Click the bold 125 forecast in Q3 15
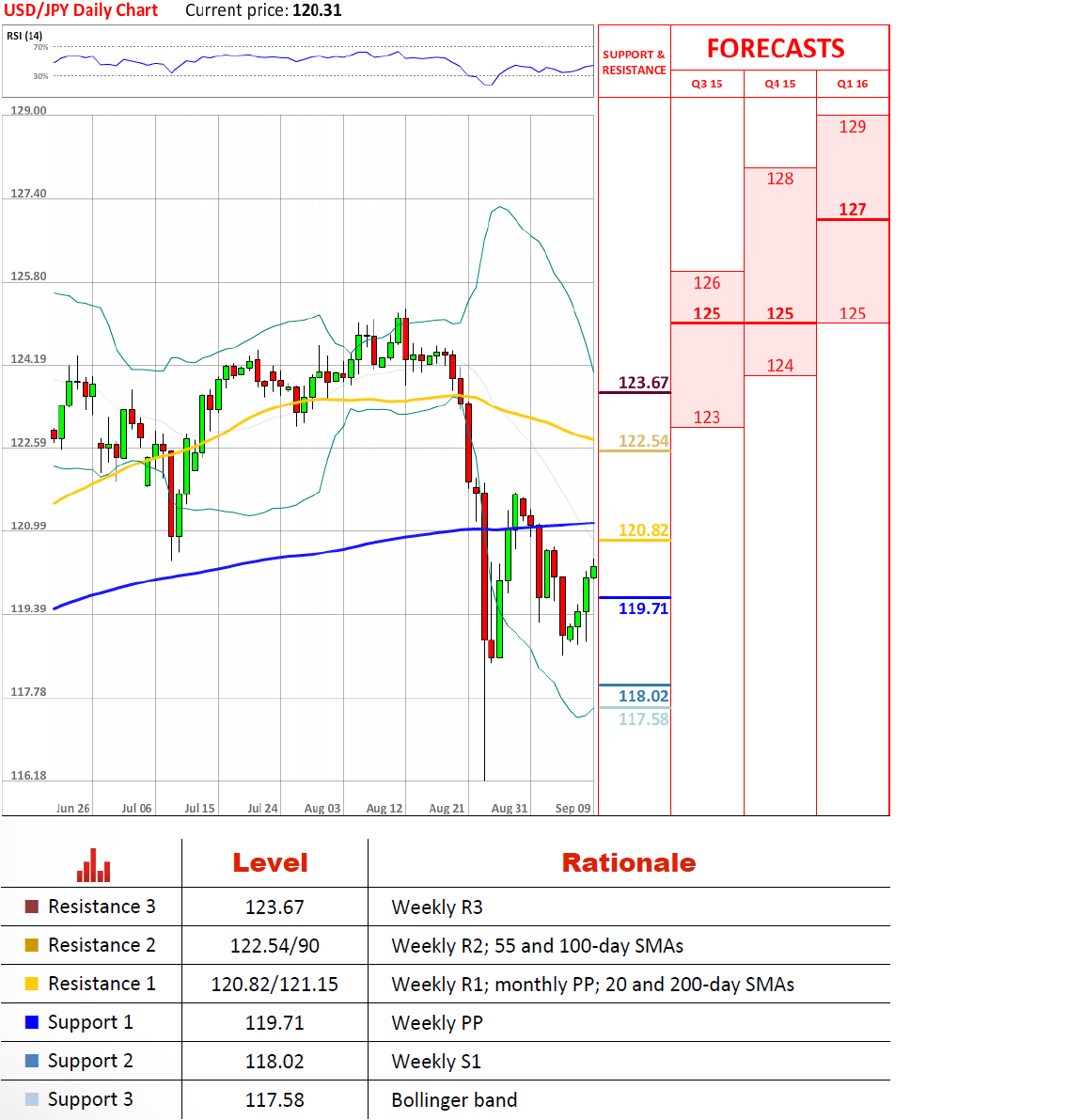The width and height of the screenshot is (1083, 1120). (707, 313)
